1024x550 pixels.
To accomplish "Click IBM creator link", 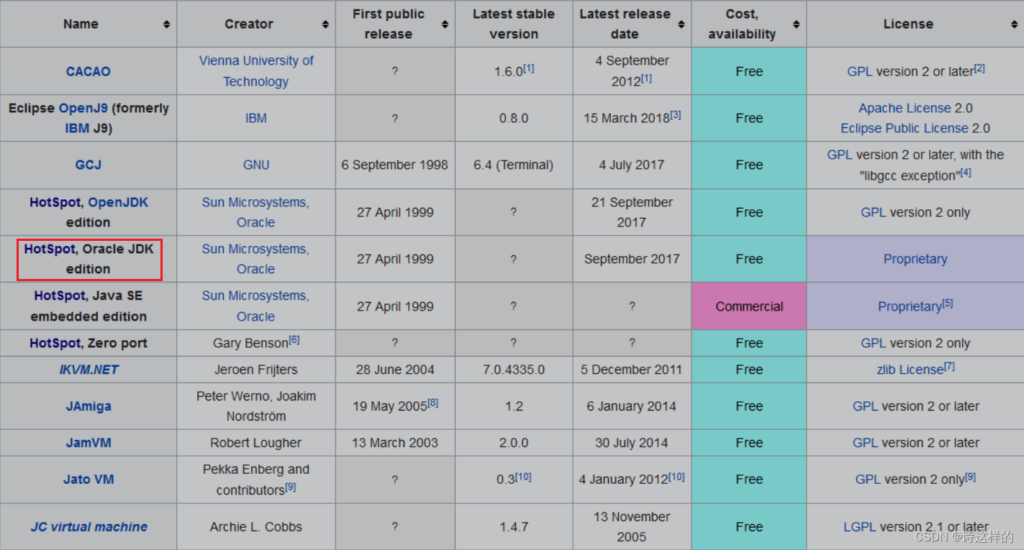I will click(x=256, y=118).
